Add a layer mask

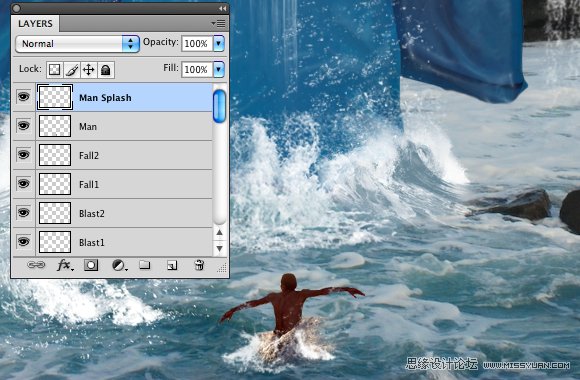click(x=91, y=265)
